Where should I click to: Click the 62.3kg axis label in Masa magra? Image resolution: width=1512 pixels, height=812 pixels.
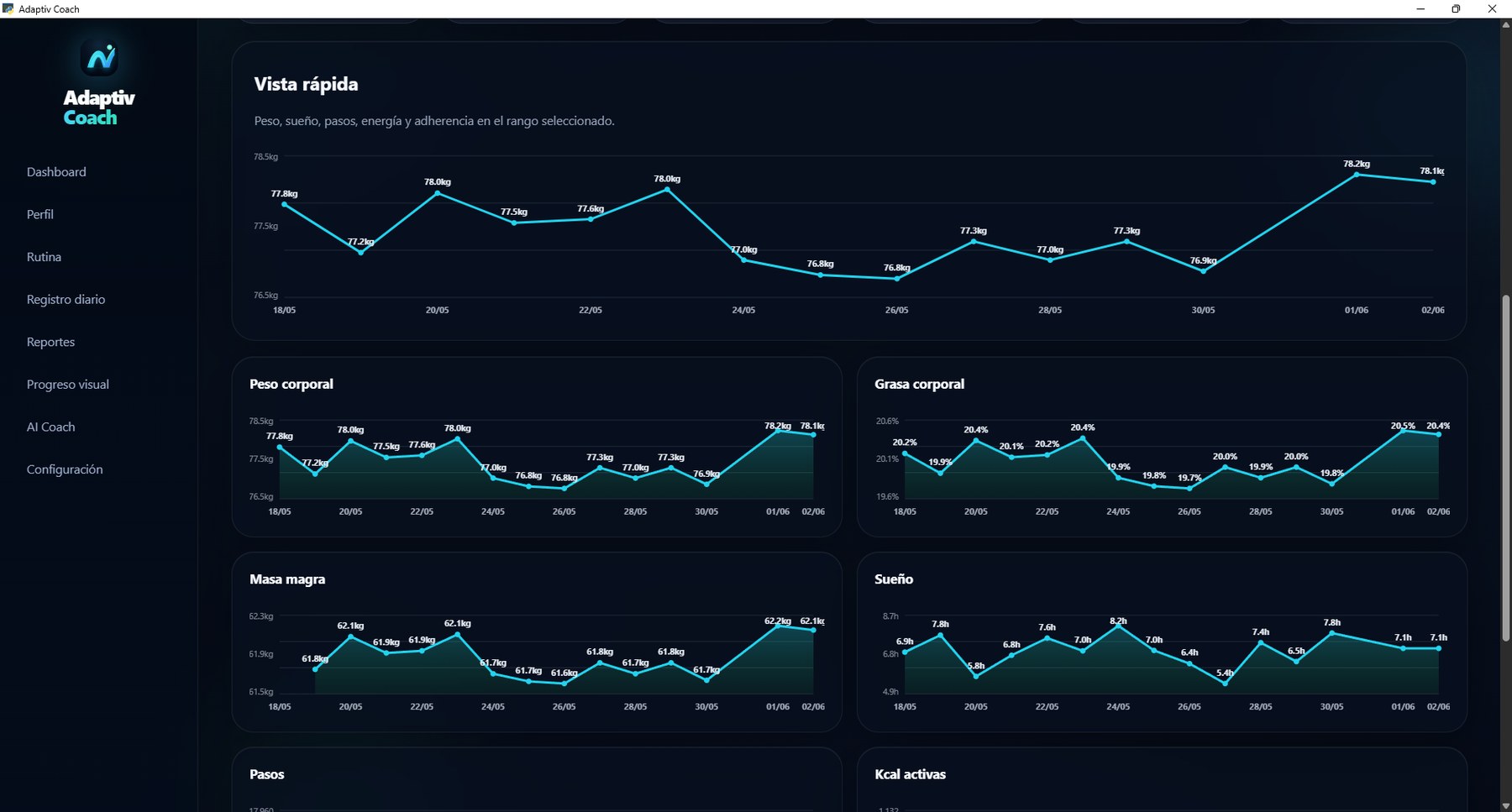tap(261, 616)
